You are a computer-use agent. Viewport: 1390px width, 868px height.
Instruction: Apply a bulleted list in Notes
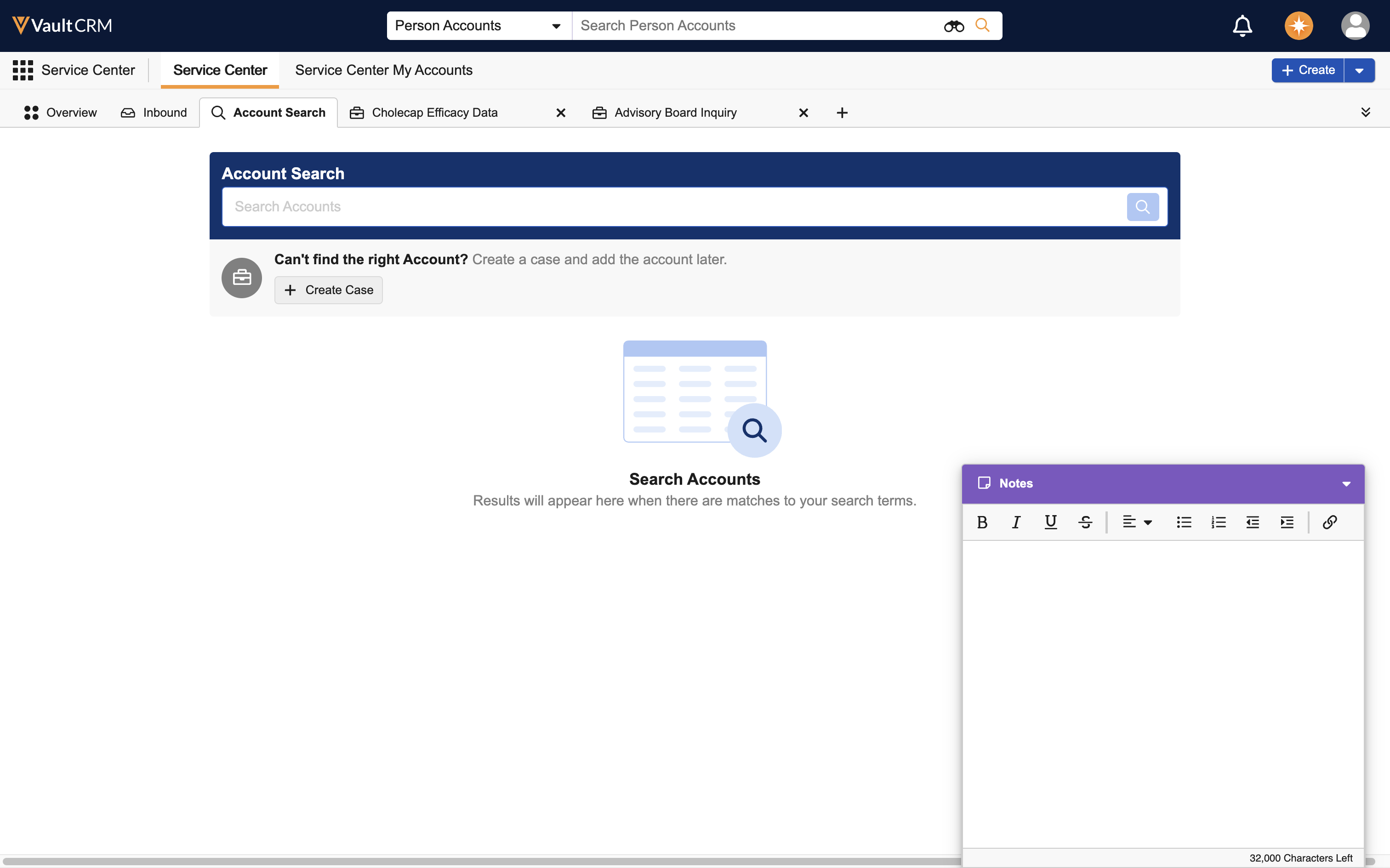tap(1183, 522)
